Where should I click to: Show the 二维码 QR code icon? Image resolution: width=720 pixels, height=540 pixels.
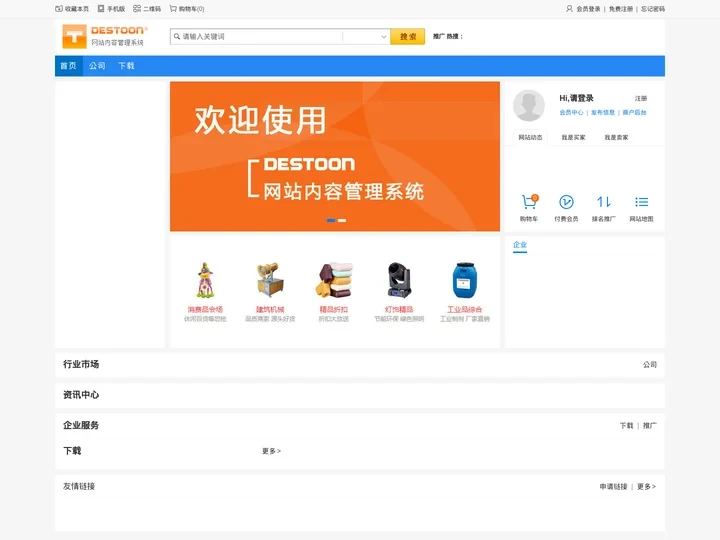coord(137,9)
